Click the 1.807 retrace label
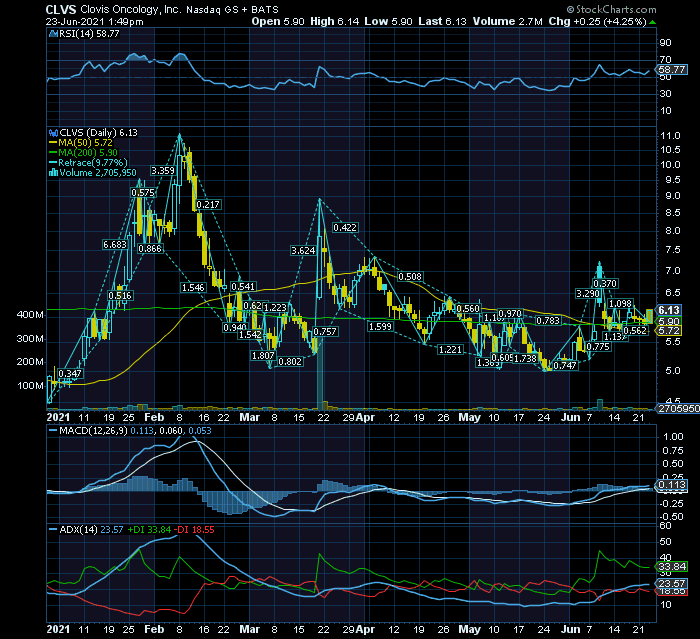 (x=263, y=355)
